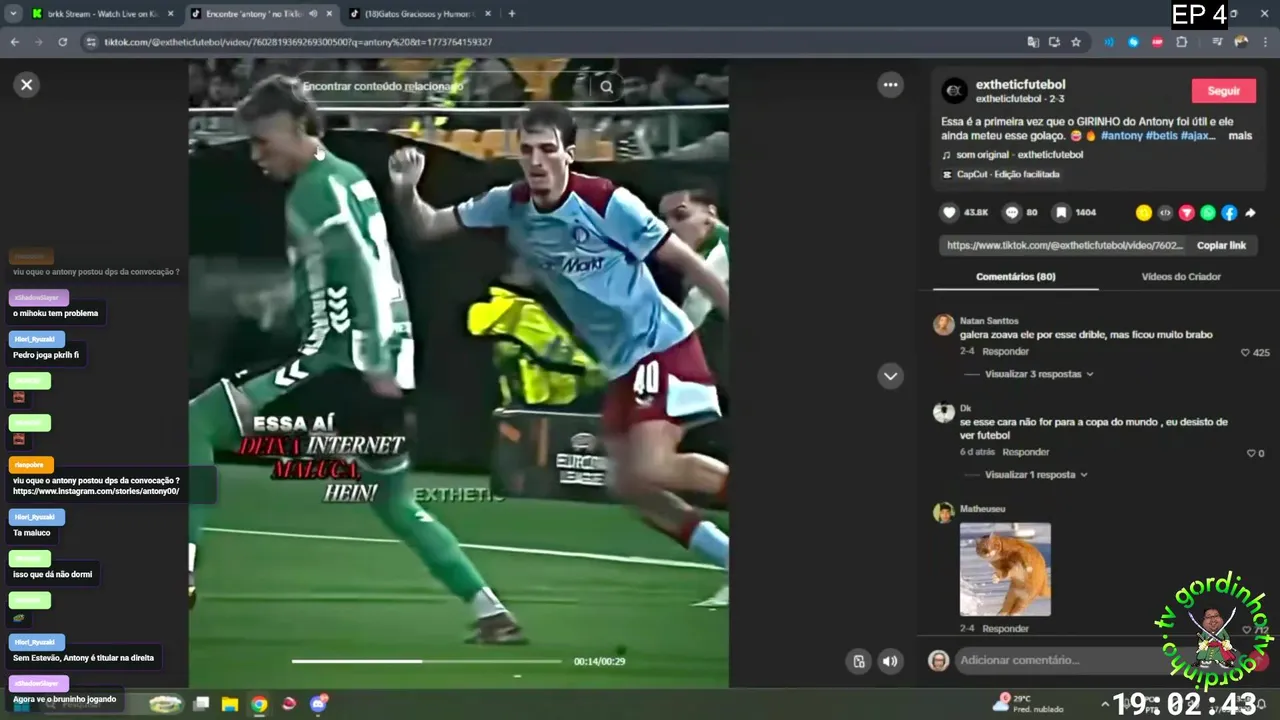Go to next video with down chevron
1280x720 pixels.
point(890,376)
